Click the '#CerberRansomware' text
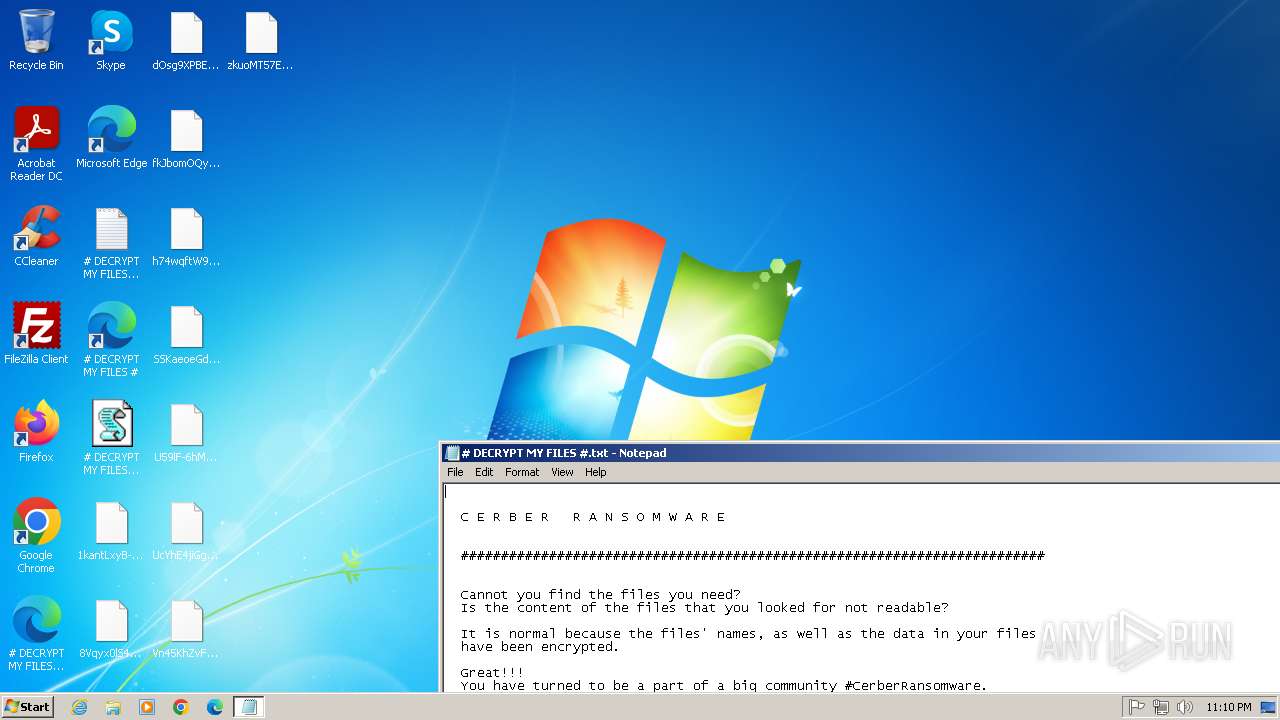The image size is (1280, 720). tap(915, 686)
